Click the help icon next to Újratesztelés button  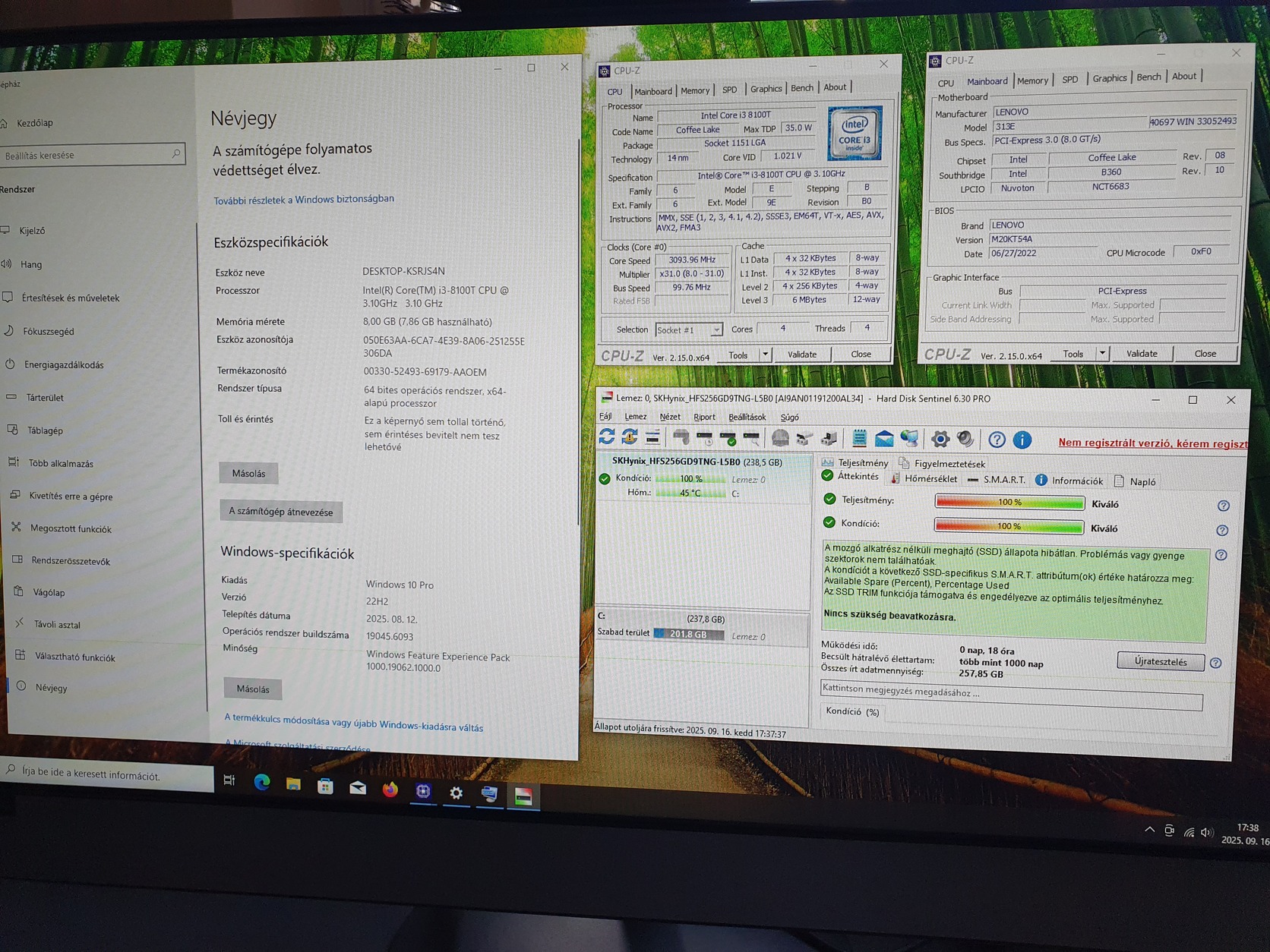coord(1215,663)
